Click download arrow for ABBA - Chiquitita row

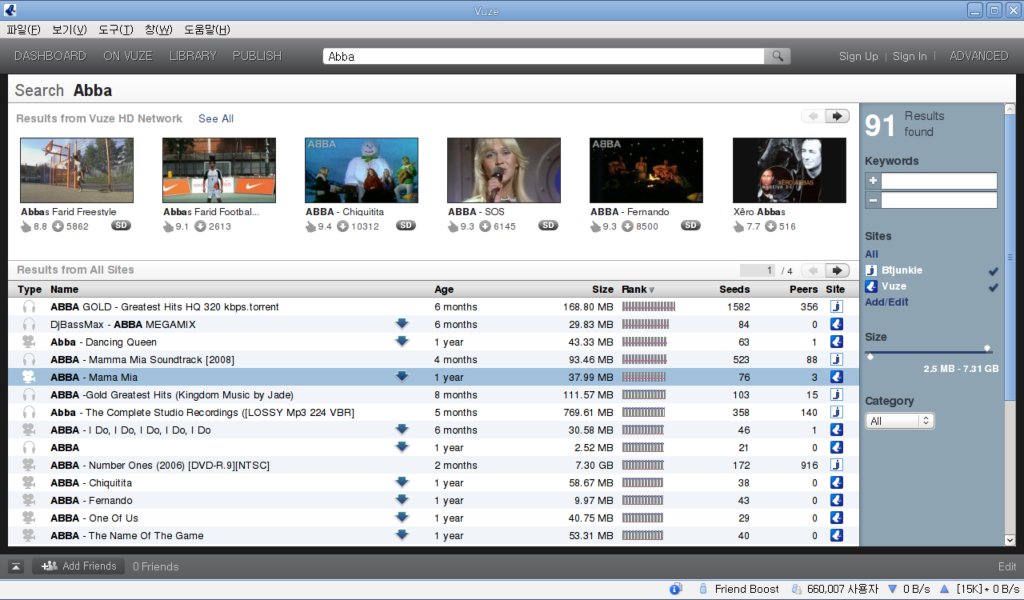402,482
